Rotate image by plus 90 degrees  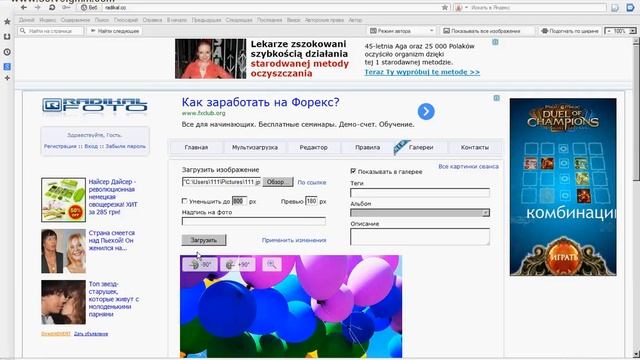(x=238, y=264)
